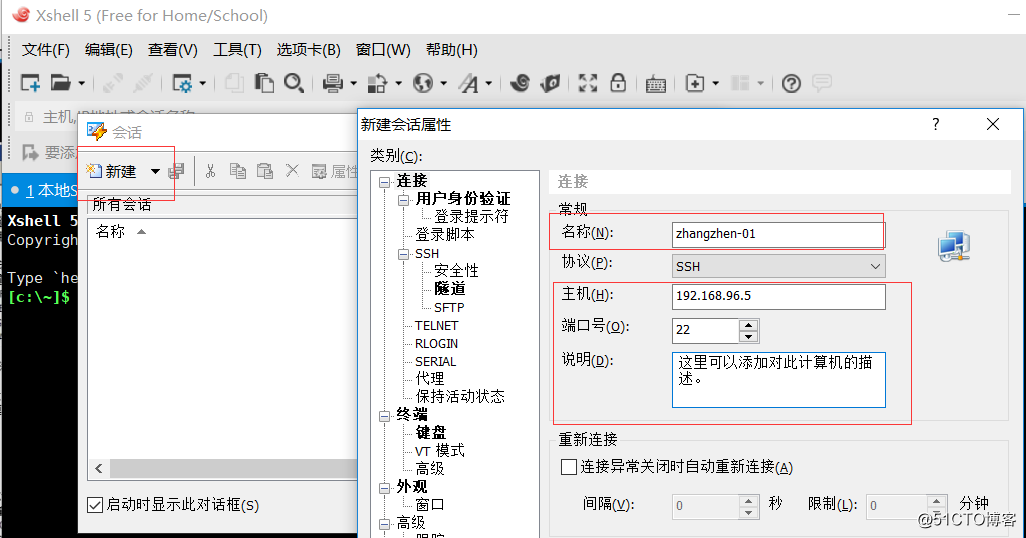Click the New session toolbar icon
The height and width of the screenshot is (538, 1026).
coord(30,83)
